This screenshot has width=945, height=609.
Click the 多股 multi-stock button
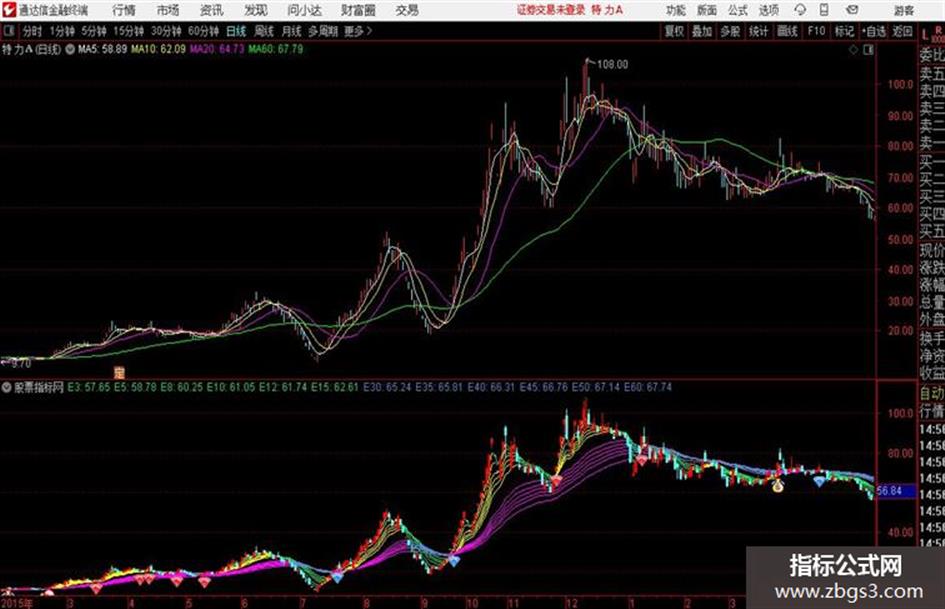(x=730, y=31)
